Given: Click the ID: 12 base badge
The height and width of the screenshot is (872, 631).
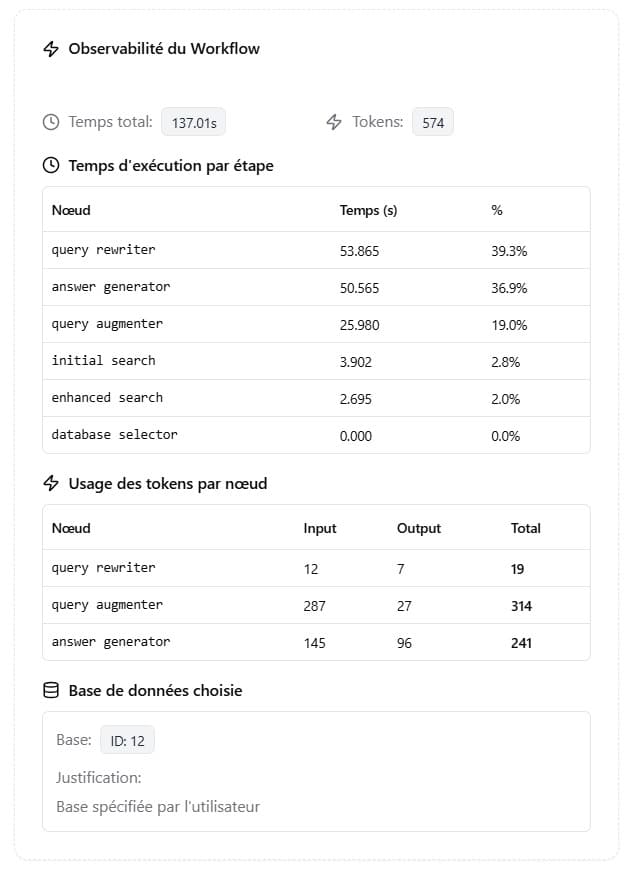Looking at the screenshot, I should 127,740.
